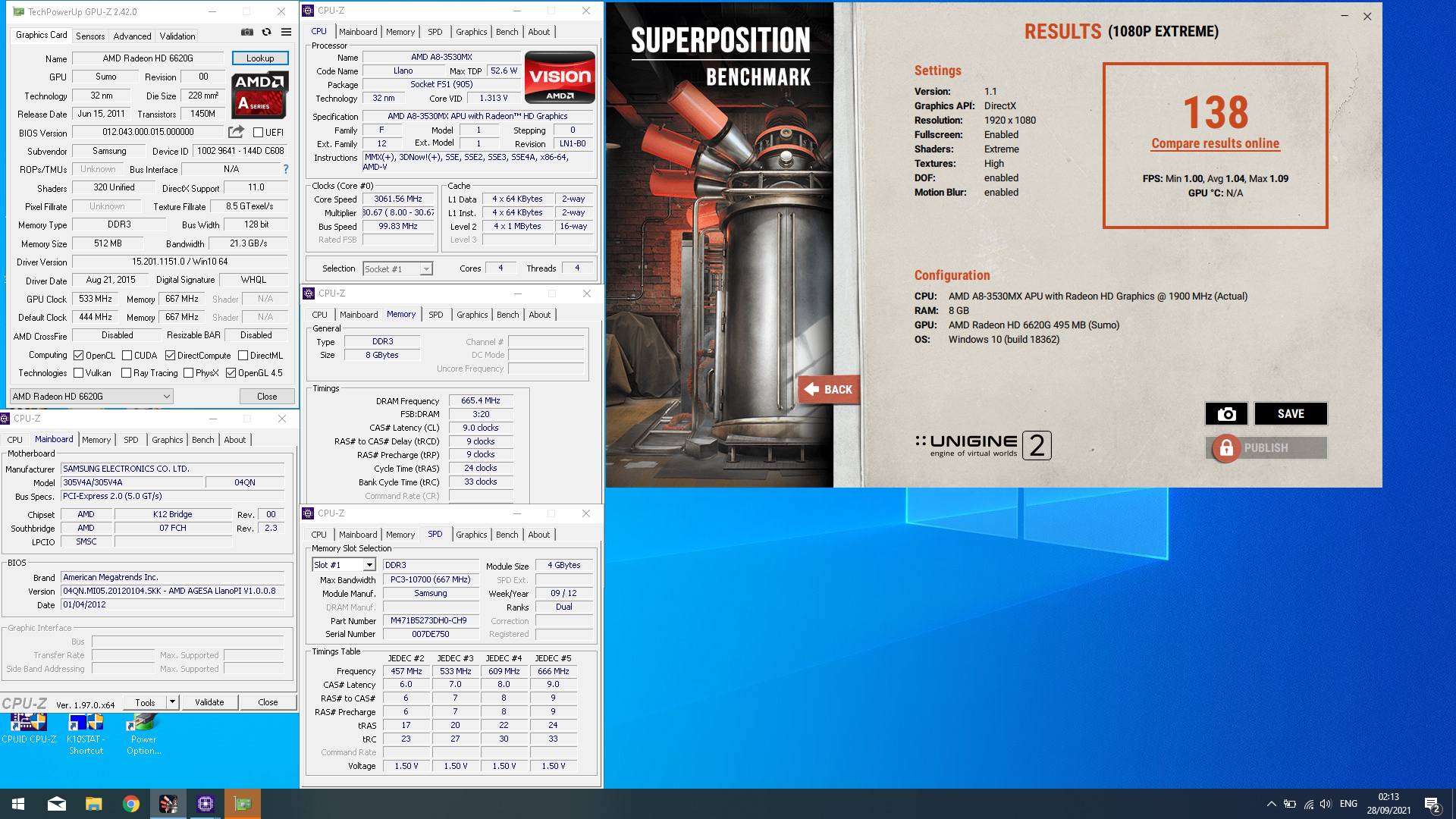This screenshot has width=1456, height=819.
Task: Open GPU-Z hamburger menu icon
Action: tap(287, 33)
